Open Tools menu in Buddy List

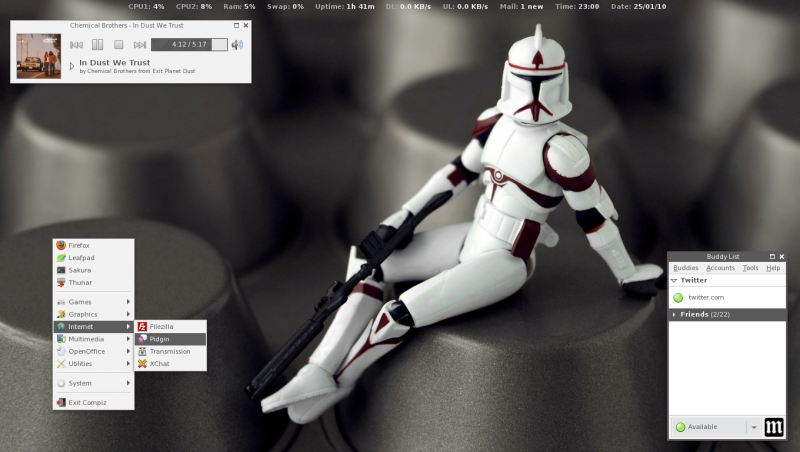pos(751,268)
